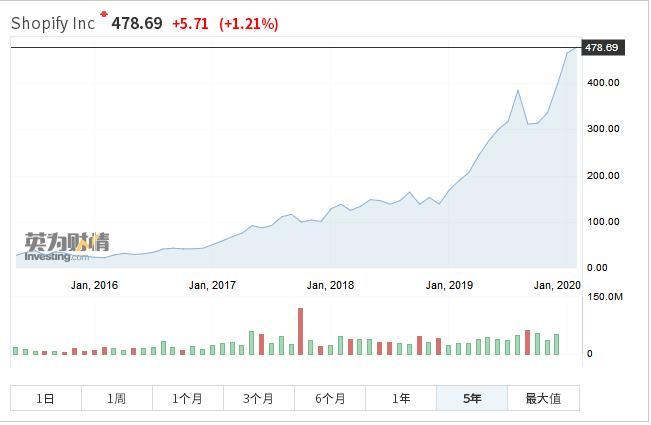Open the 3个月 range tab
The image size is (651, 425).
click(x=259, y=398)
